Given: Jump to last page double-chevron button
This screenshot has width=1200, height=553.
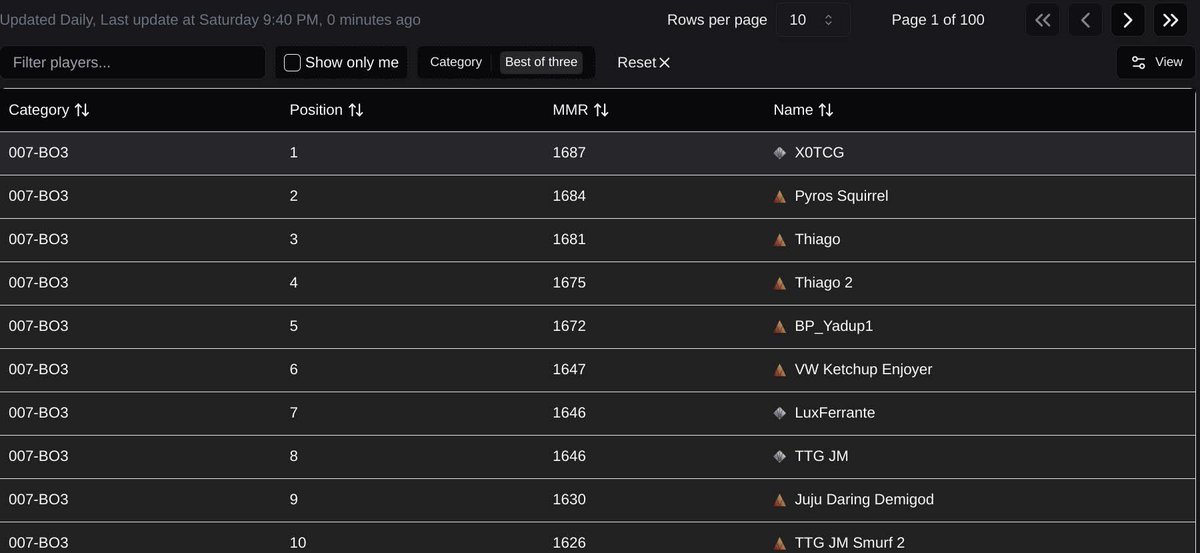Looking at the screenshot, I should point(1170,20).
